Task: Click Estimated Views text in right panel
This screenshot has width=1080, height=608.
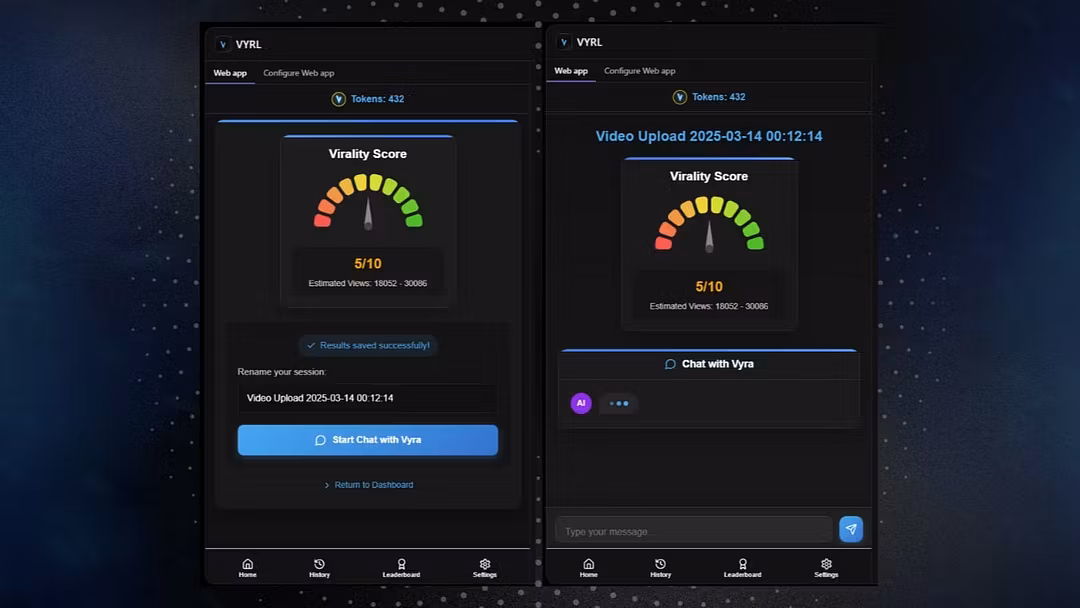Action: (x=709, y=306)
